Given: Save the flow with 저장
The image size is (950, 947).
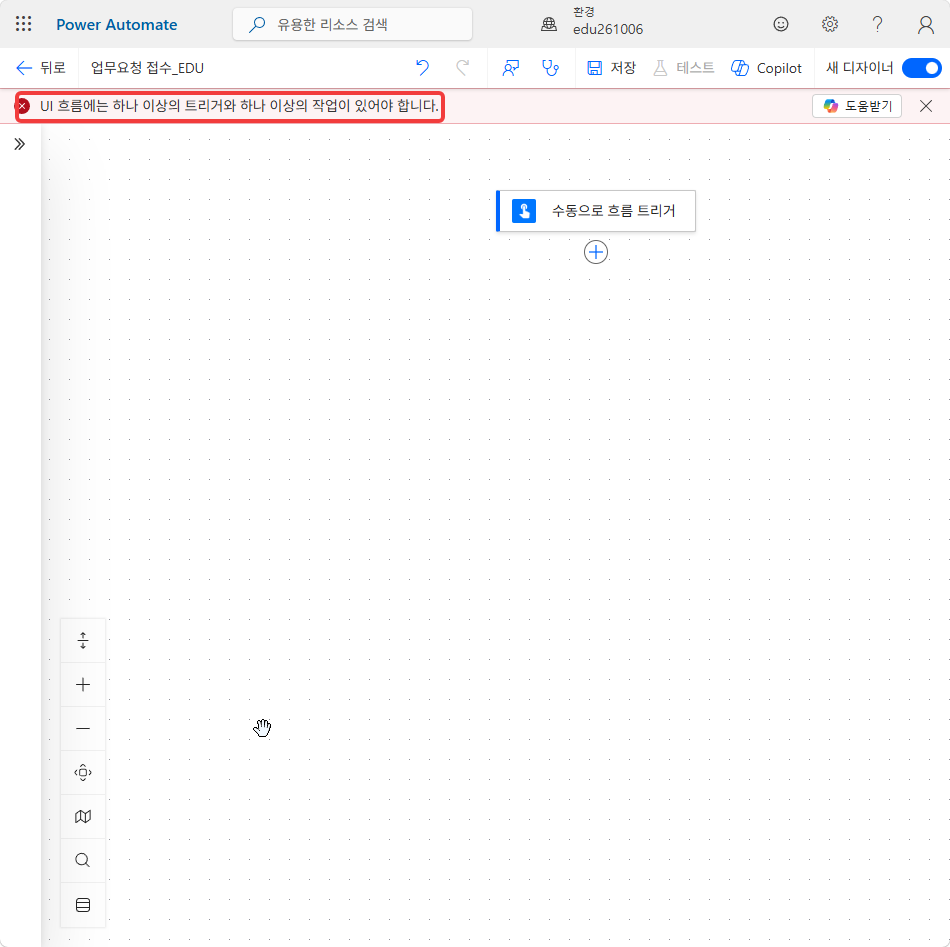Looking at the screenshot, I should [611, 68].
